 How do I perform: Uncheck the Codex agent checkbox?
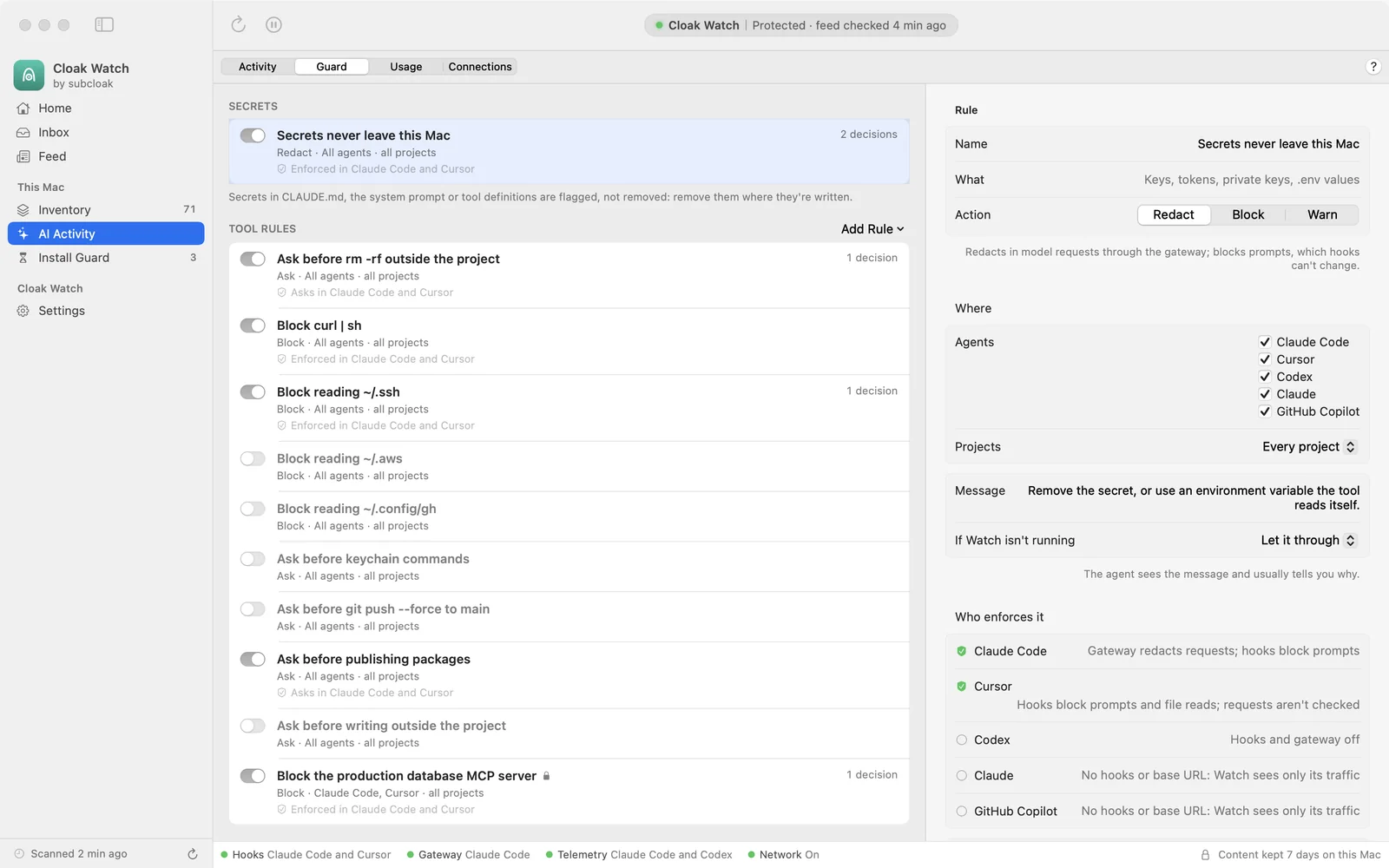1265,377
